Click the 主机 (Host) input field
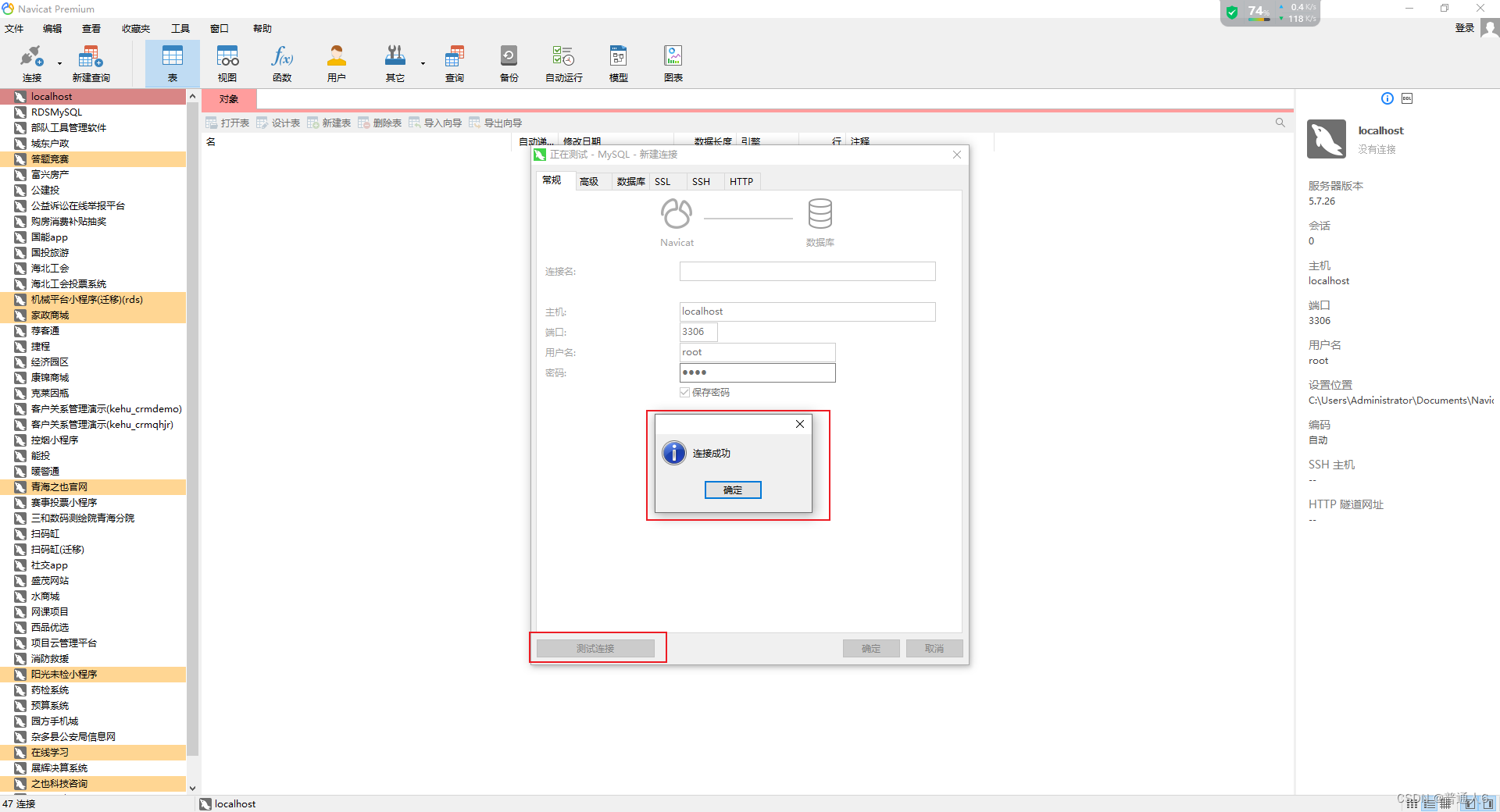Screen dimensions: 1500x812 coord(807,312)
